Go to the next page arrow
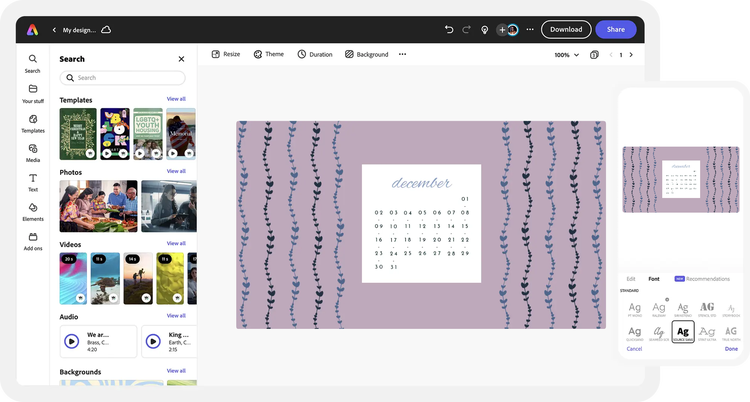The image size is (750, 402). (x=631, y=55)
